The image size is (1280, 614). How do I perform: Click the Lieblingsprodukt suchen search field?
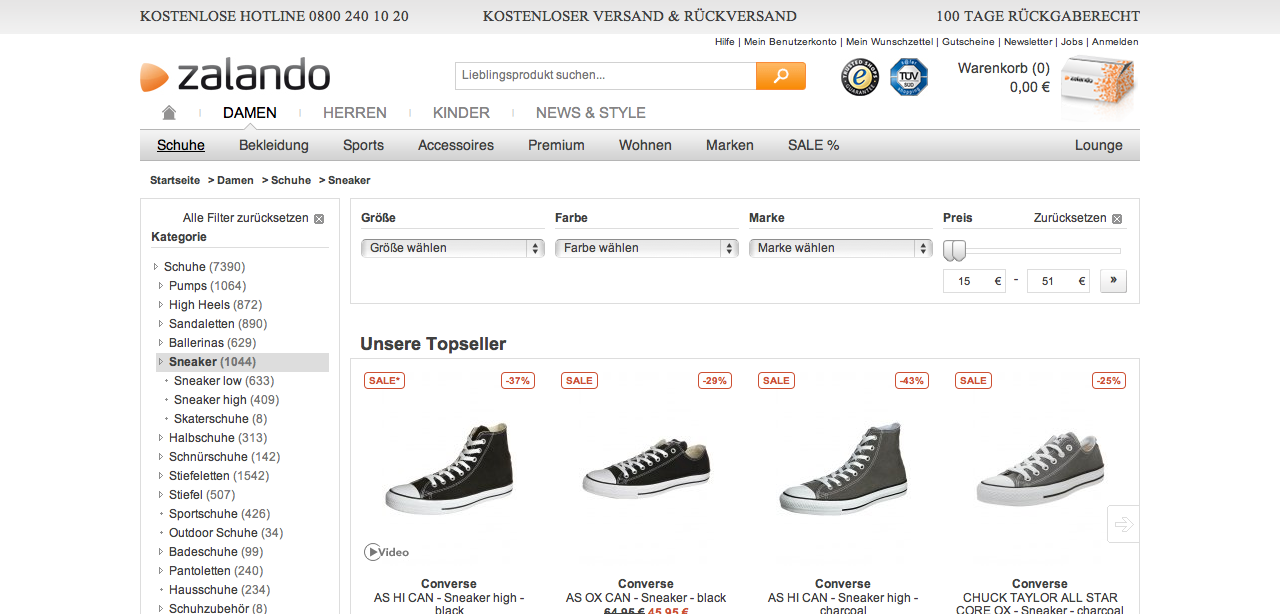[605, 76]
